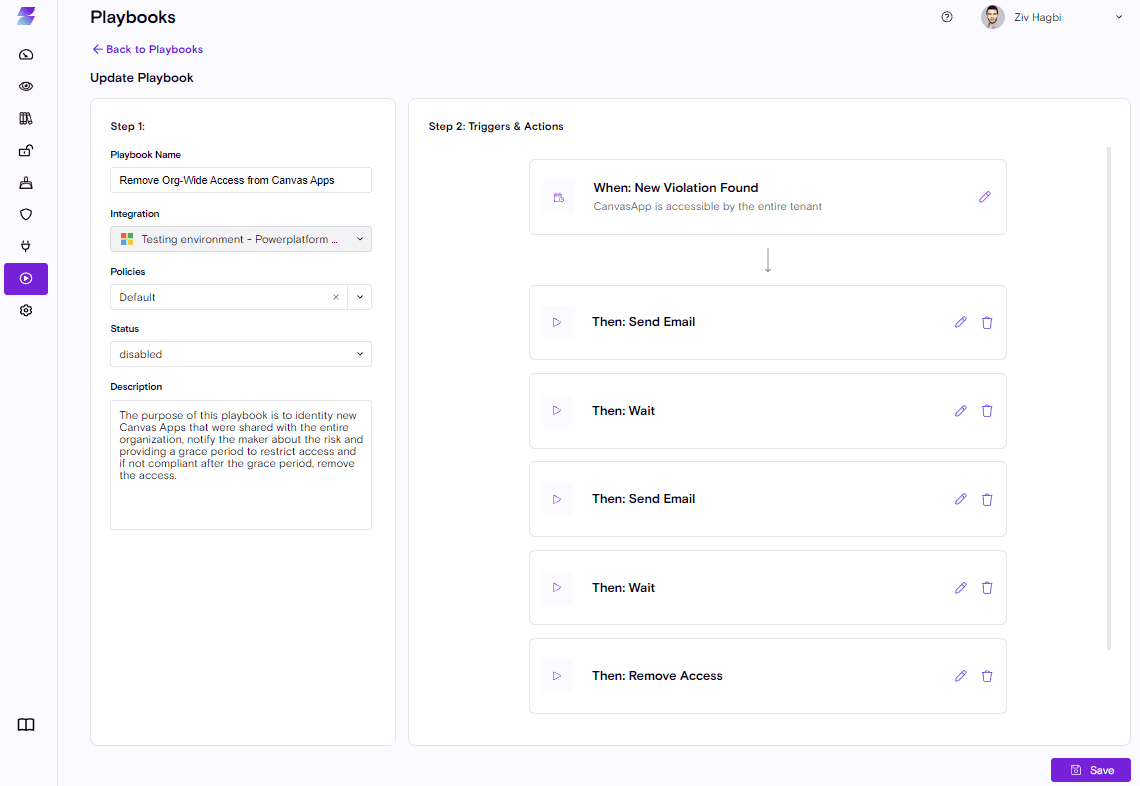Viewport: 1140px width, 786px height.
Task: Open the documentation book icon at sidebar bottom
Action: [x=26, y=725]
